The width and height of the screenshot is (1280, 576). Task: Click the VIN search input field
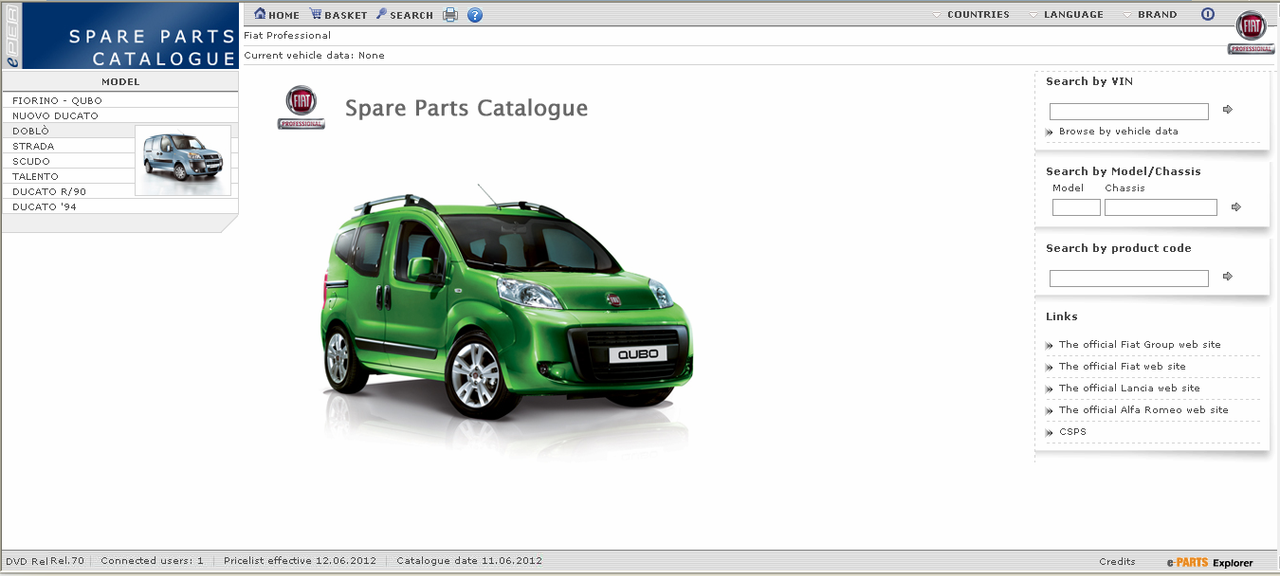(x=1129, y=112)
